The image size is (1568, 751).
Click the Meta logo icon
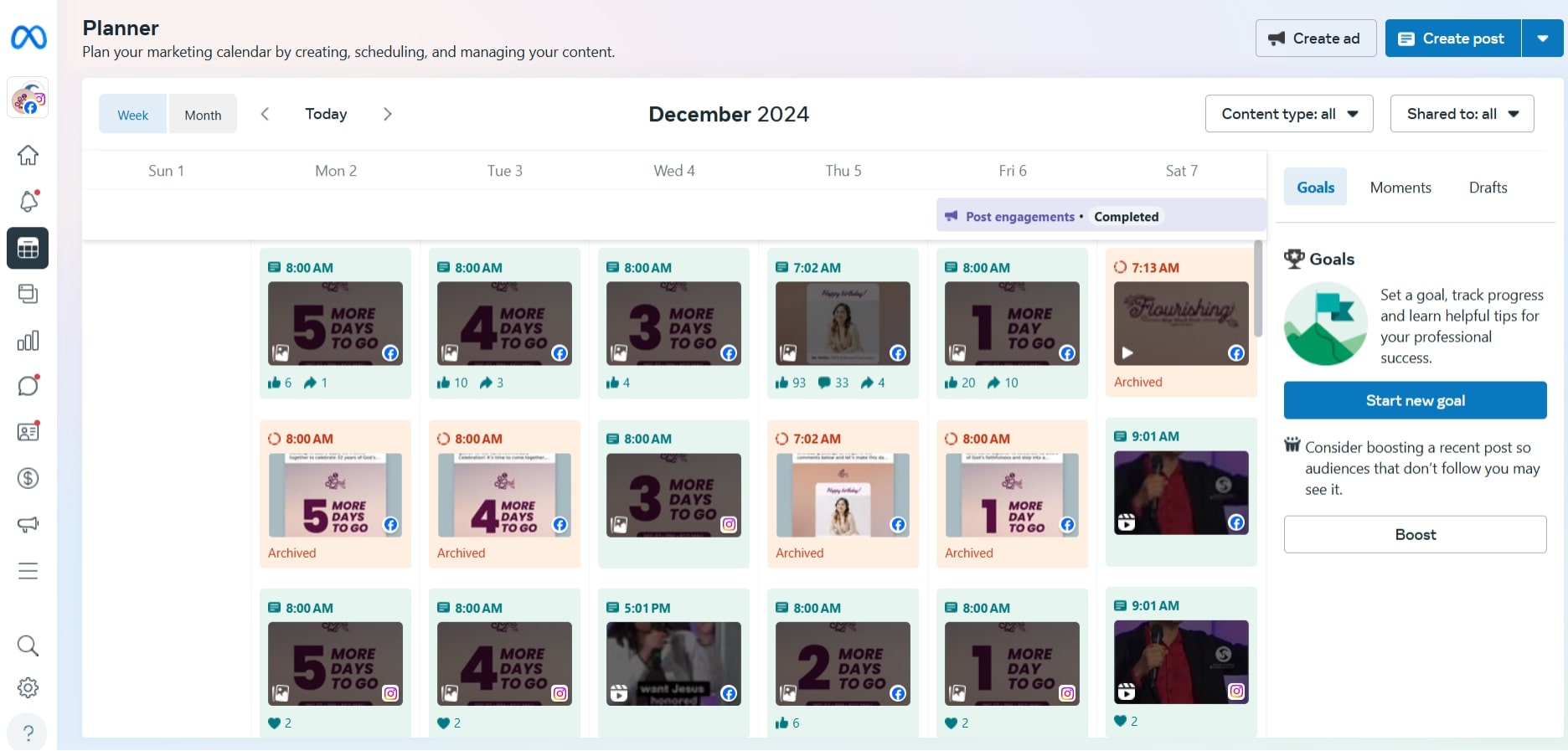[28, 38]
